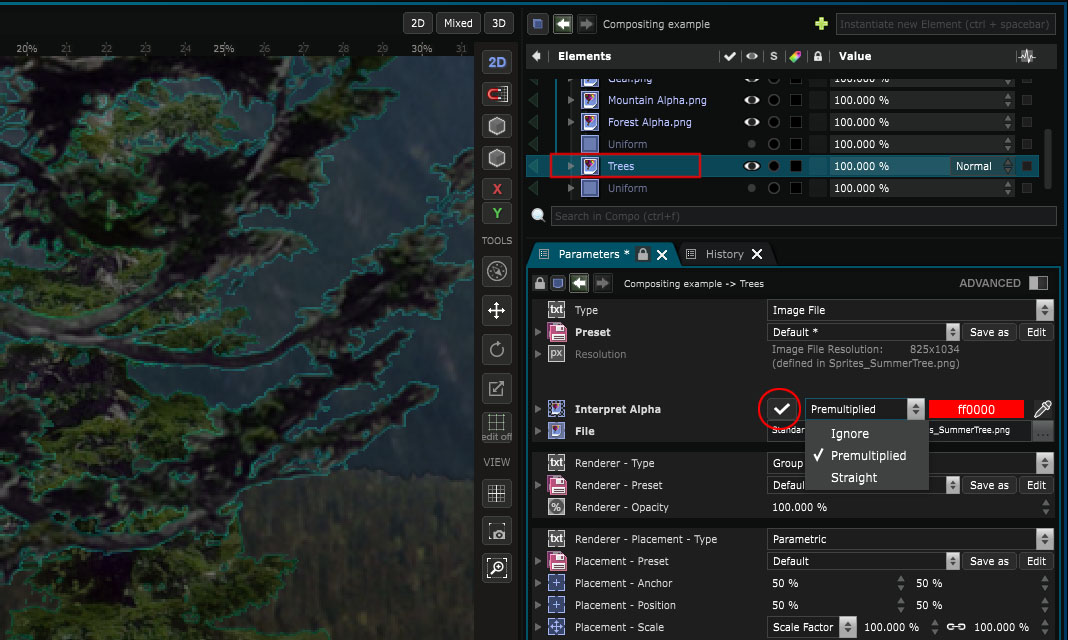This screenshot has height=640, width=1068.
Task: Switch to the History tab
Action: [x=724, y=254]
